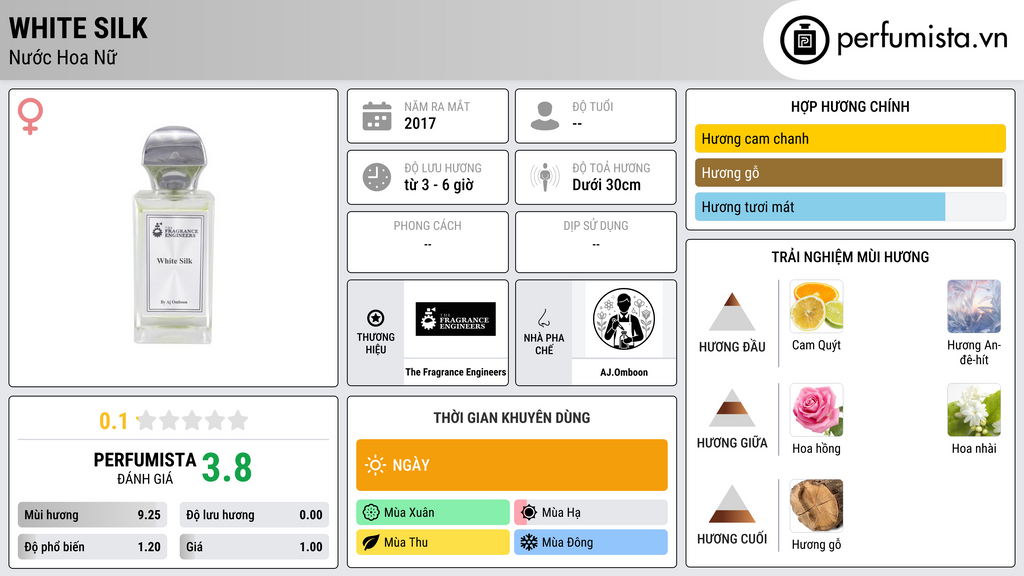Click the flower icon for Mùa Xuân
The image size is (1024, 576).
tap(371, 513)
